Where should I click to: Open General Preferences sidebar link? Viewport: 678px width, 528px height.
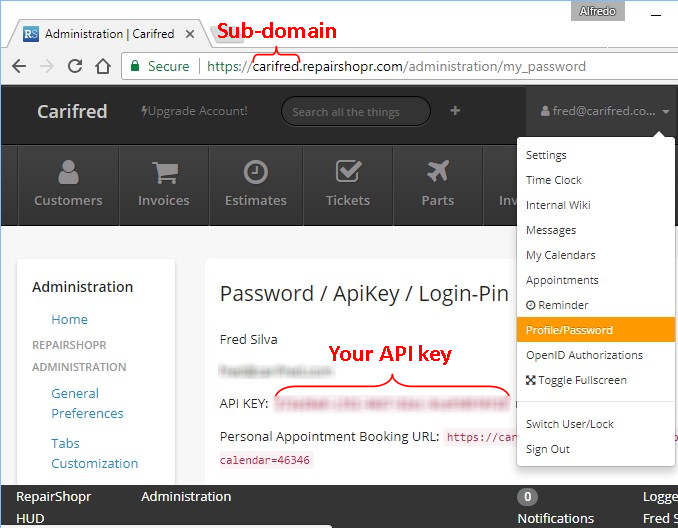[87, 403]
